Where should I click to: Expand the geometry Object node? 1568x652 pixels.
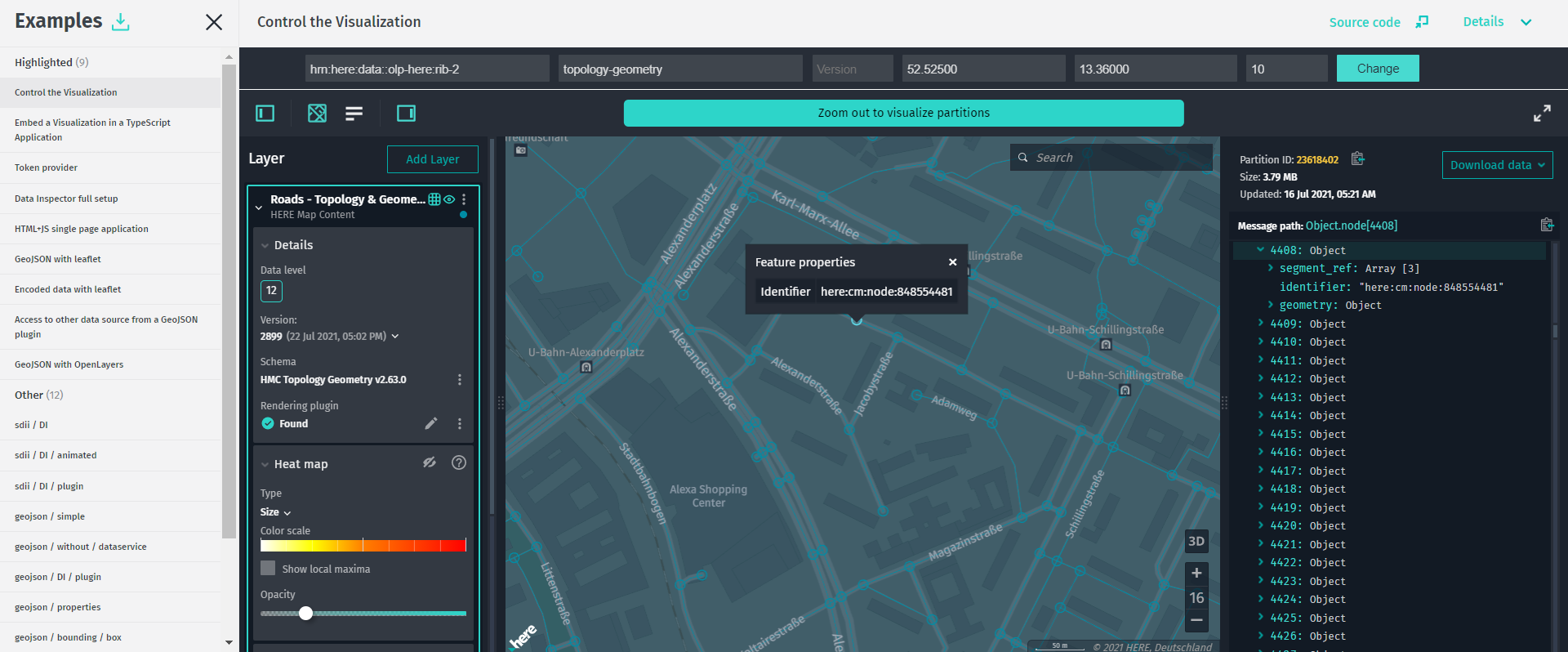pos(1270,305)
